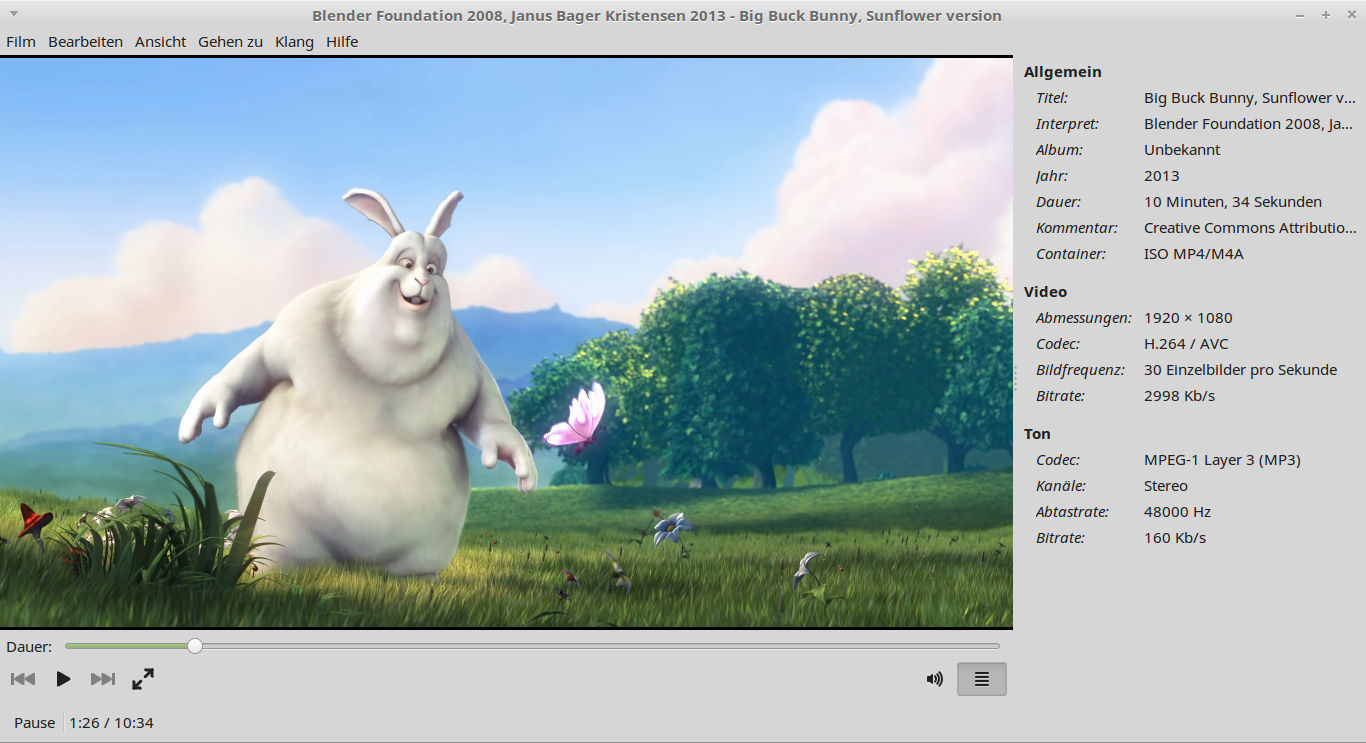Close the video player window
The image size is (1366, 743).
tap(1352, 15)
